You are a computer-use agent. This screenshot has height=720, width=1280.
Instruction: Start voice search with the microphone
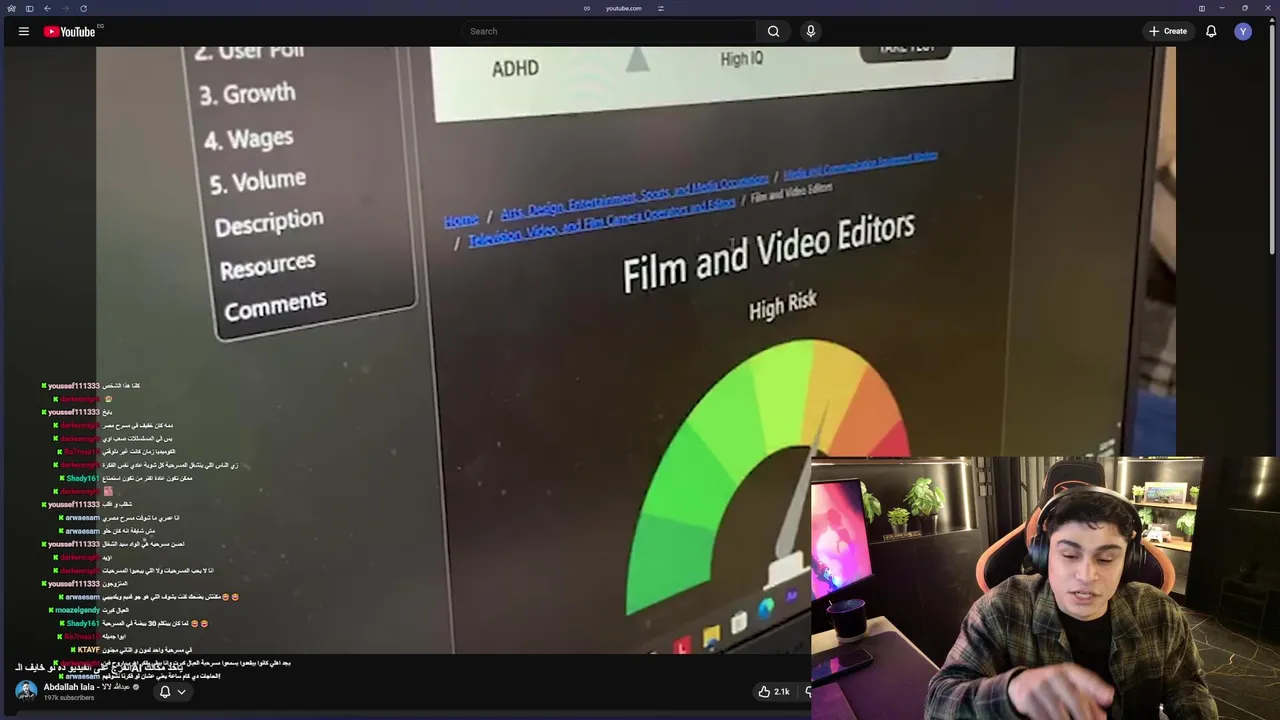pyautogui.click(x=811, y=31)
